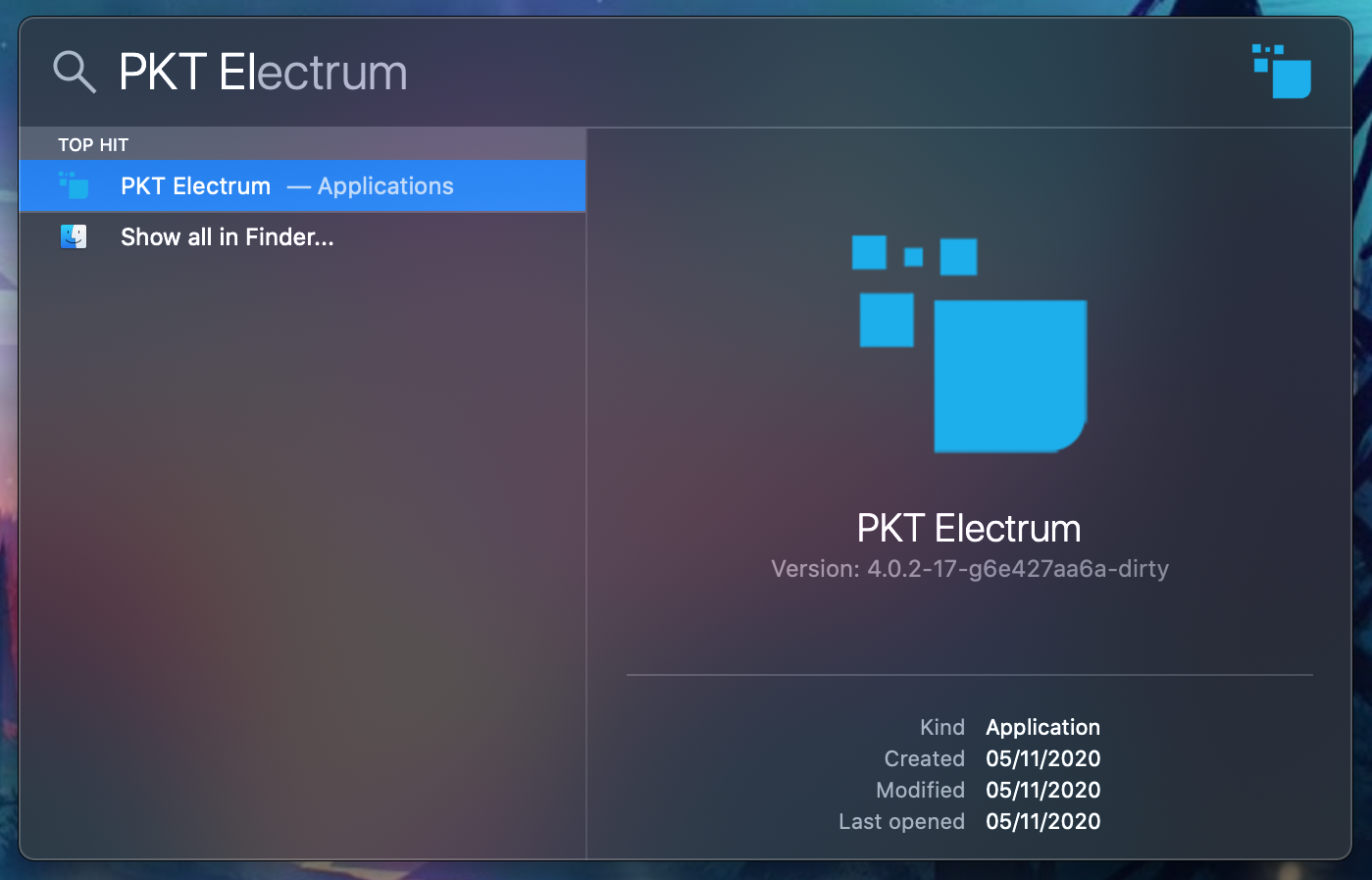Click the Application value next to Kind

pyautogui.click(x=1042, y=727)
